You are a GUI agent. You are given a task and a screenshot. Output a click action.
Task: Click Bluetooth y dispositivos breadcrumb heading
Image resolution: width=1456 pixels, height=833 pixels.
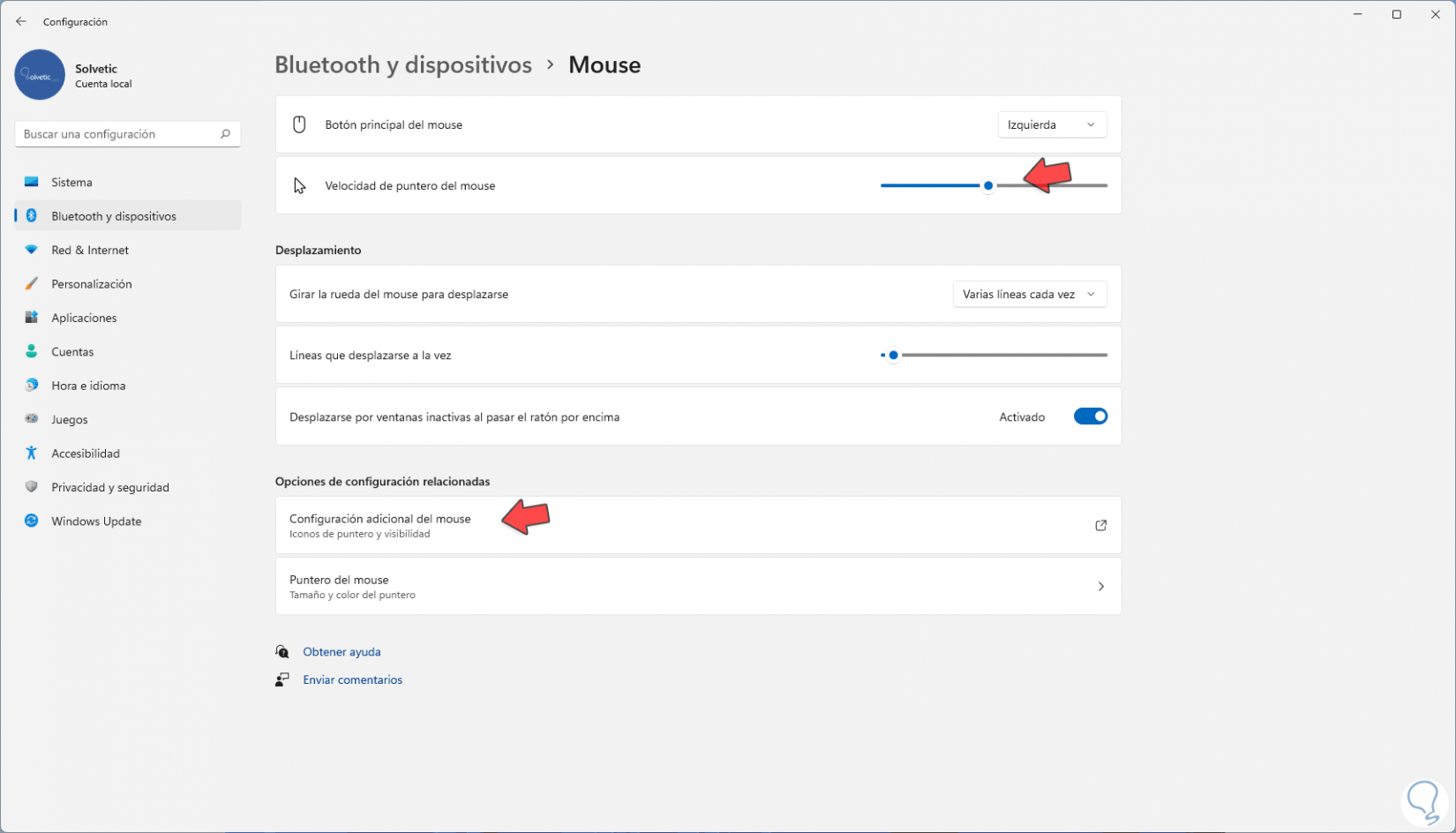[x=403, y=64]
